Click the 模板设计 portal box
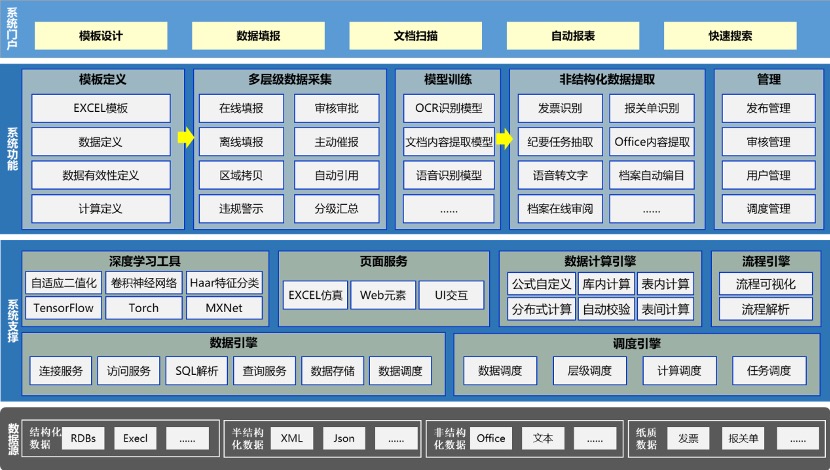 coord(101,36)
